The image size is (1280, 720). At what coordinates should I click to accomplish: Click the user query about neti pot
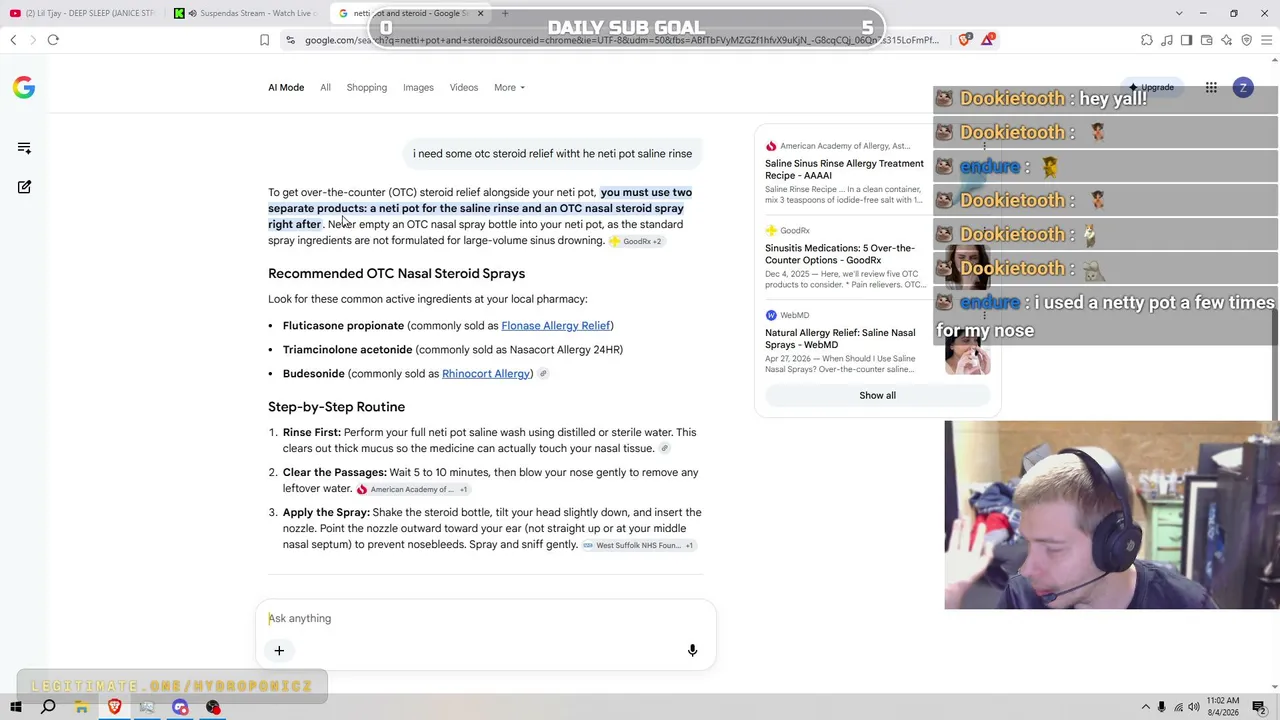tap(552, 154)
